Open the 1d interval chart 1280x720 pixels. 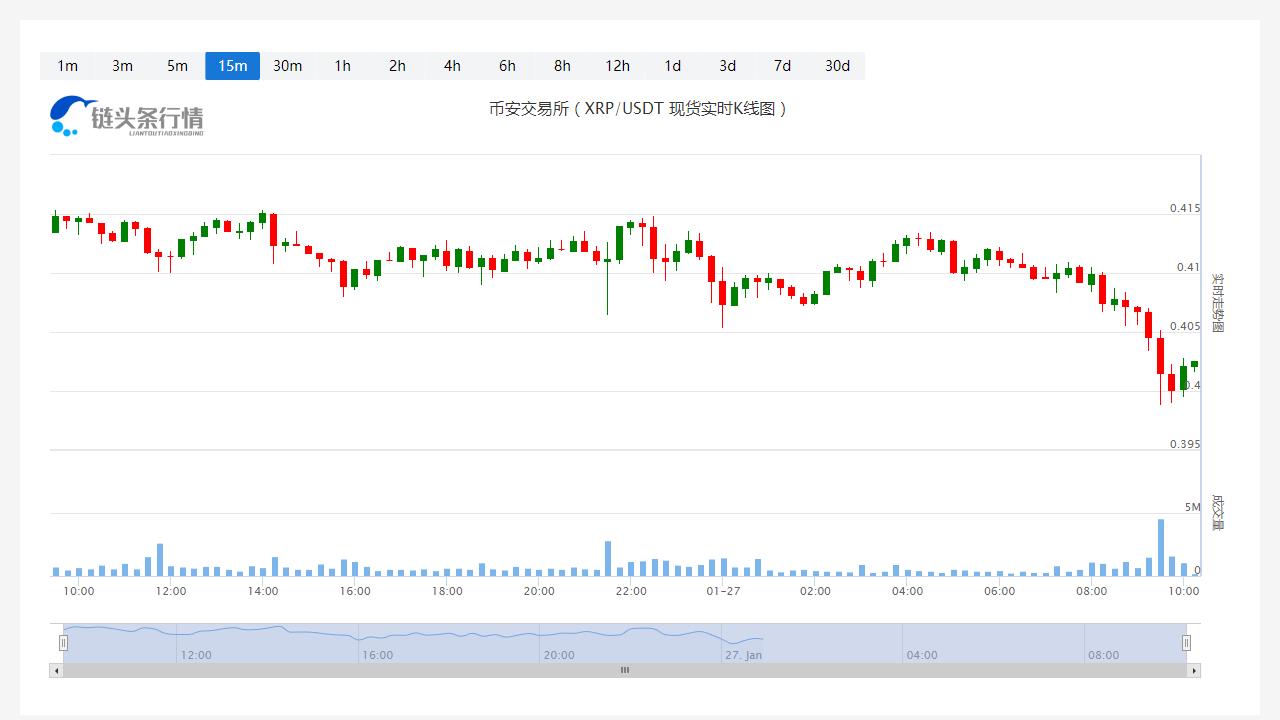pos(672,66)
